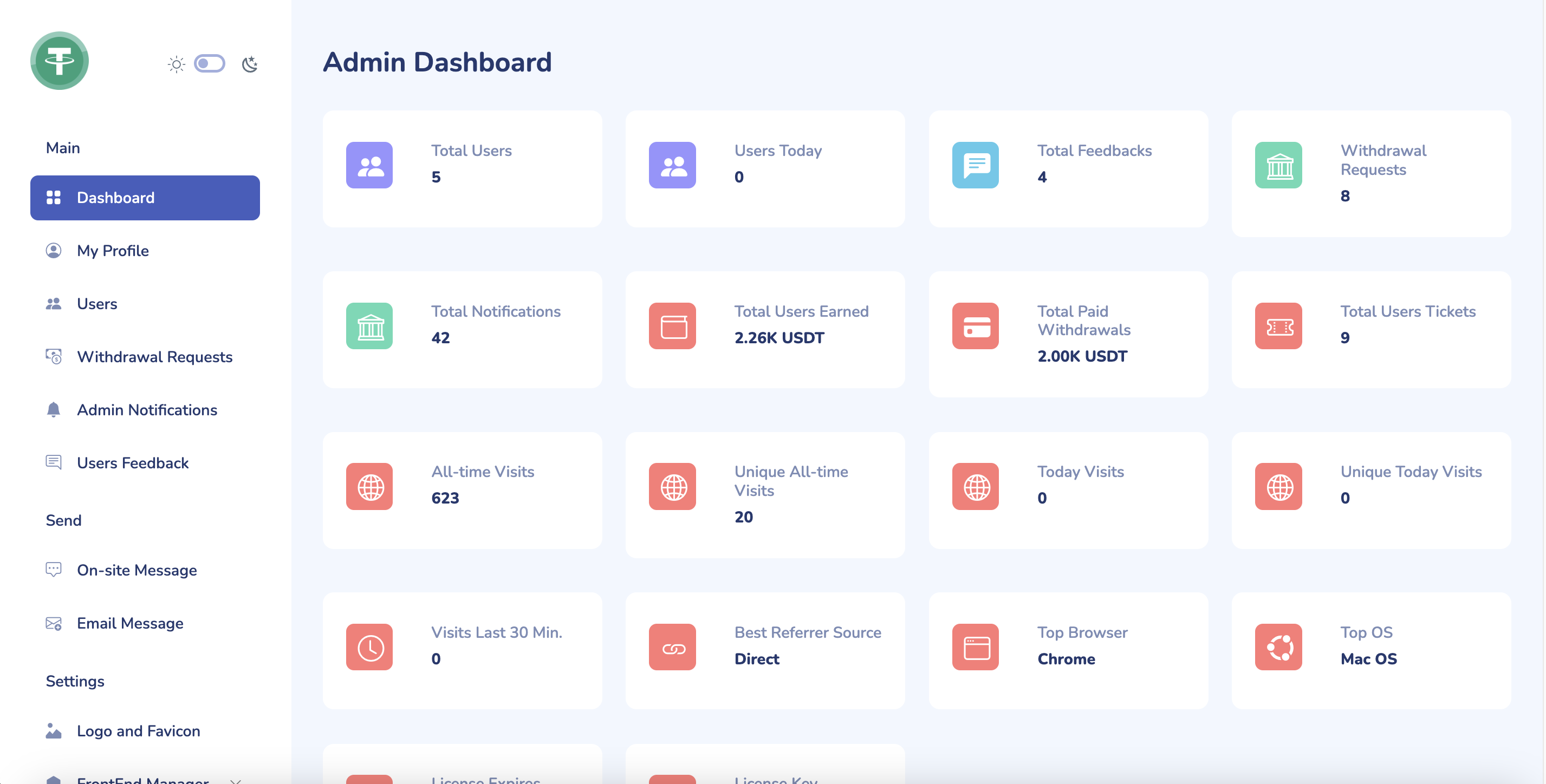The image size is (1546, 784).
Task: Click the All-time Visits globe icon
Action: click(x=369, y=486)
